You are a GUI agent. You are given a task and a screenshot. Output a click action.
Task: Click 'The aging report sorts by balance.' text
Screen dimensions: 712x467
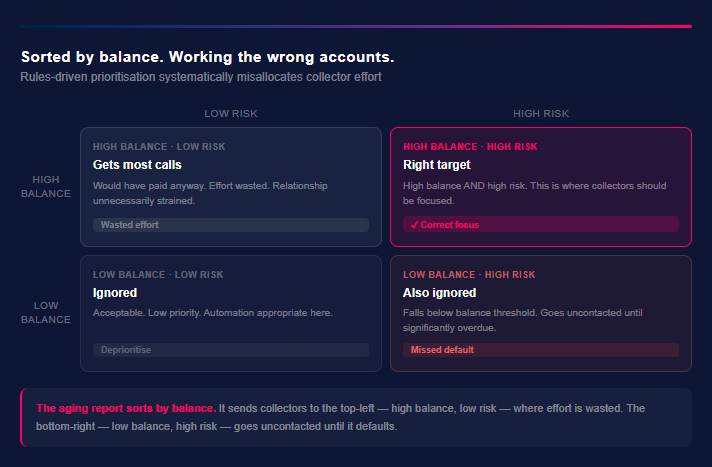click(126, 408)
